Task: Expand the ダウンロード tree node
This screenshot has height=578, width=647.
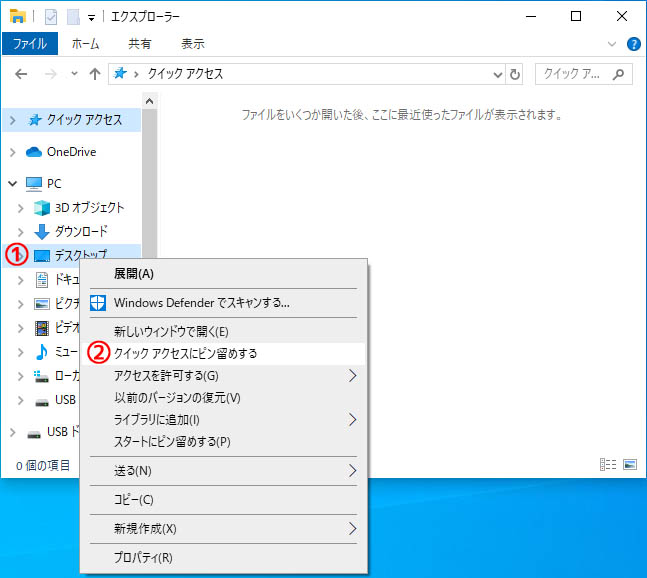Action: click(21, 232)
